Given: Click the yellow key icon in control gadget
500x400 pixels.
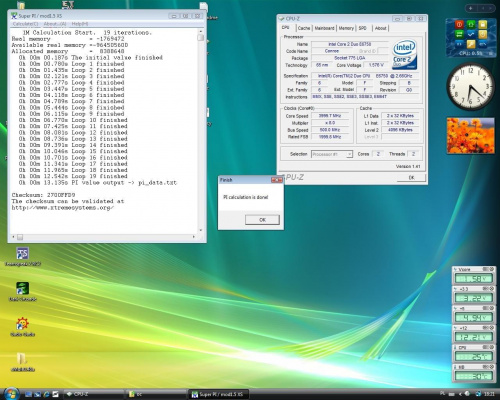Looking at the screenshot, I should coord(471,44).
